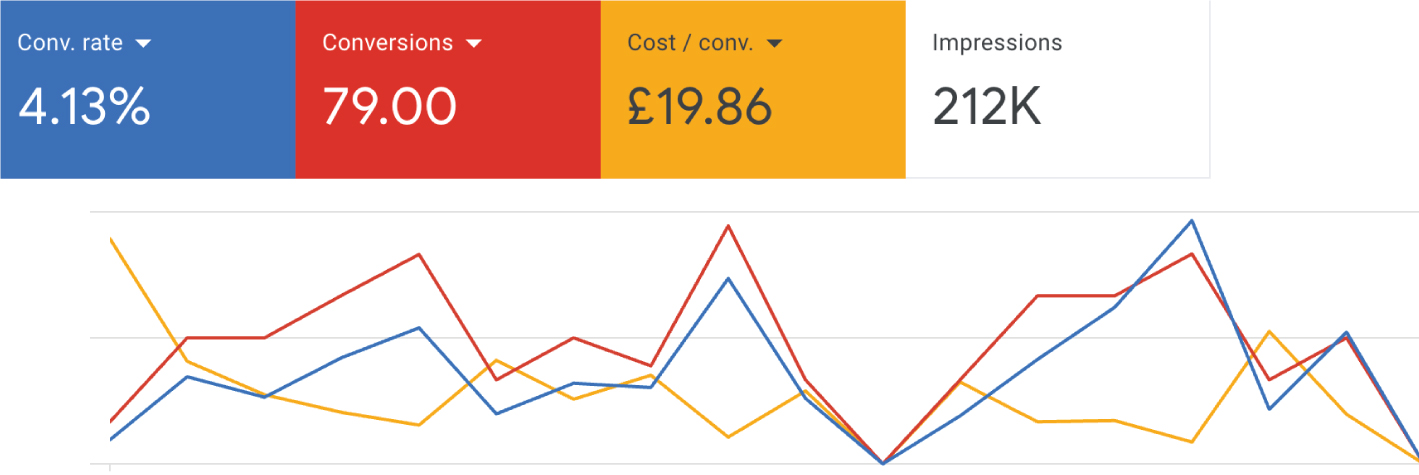Image resolution: width=1419 pixels, height=475 pixels.
Task: Click the yellow line's starting point at top left
Action: pos(111,239)
